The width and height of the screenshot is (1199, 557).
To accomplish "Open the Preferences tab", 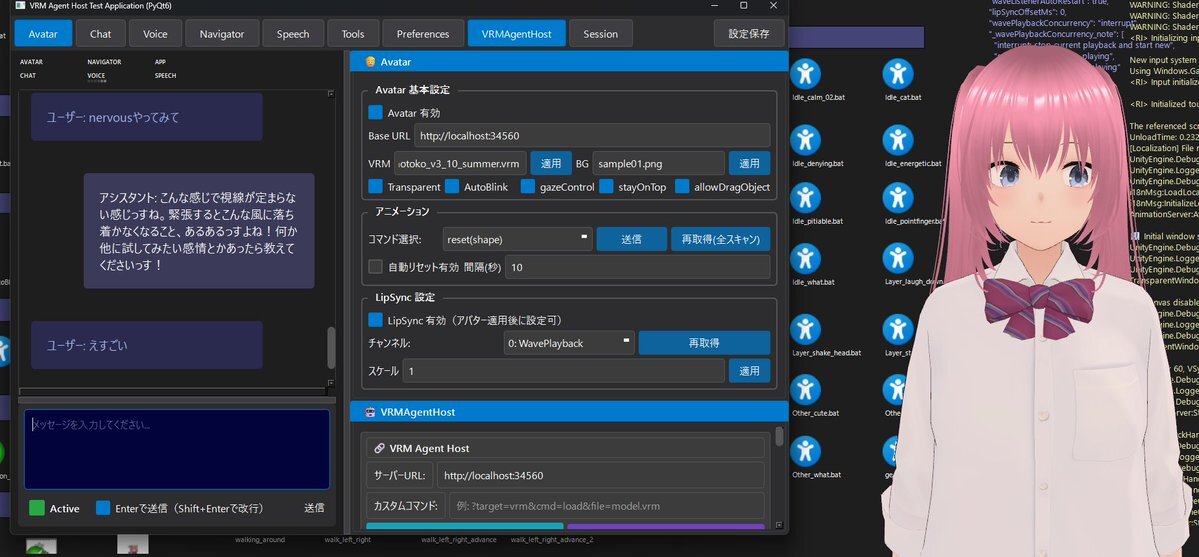I will coord(423,34).
